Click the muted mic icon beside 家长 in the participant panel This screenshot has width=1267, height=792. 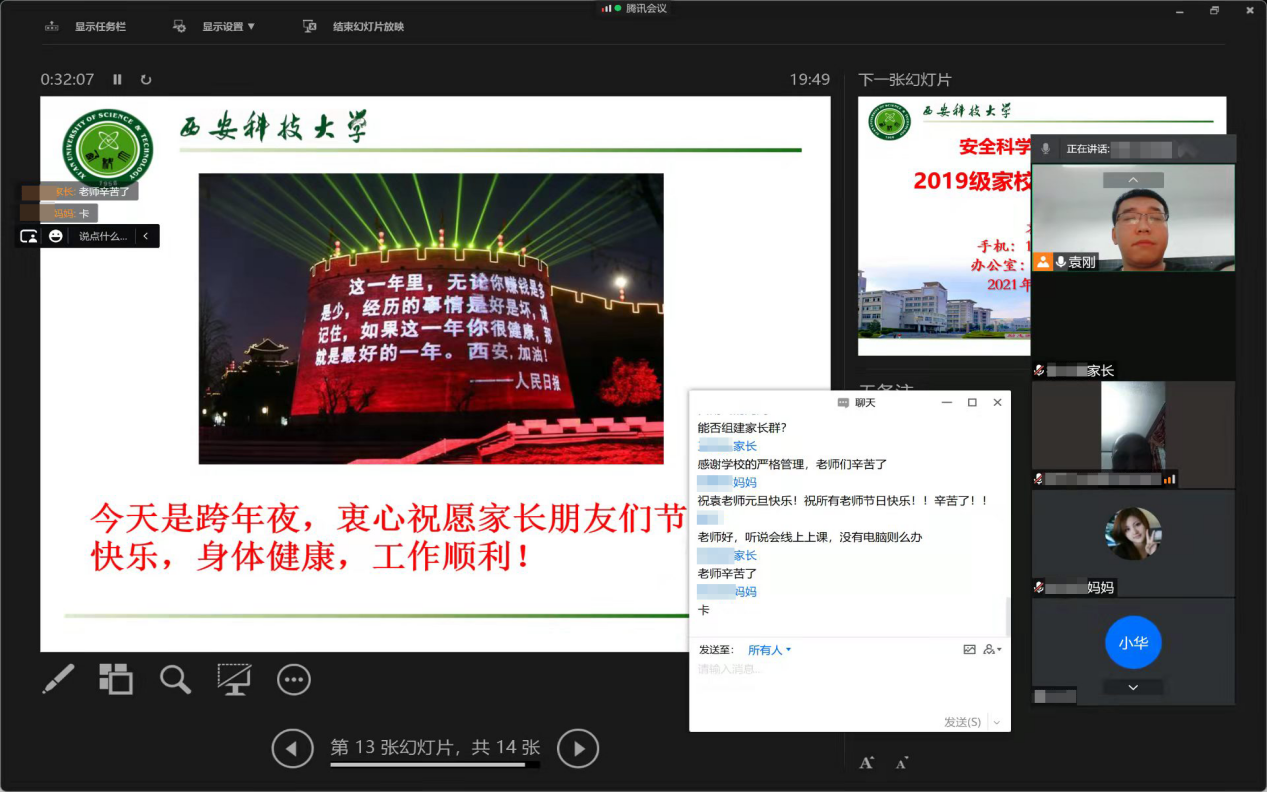point(1040,370)
